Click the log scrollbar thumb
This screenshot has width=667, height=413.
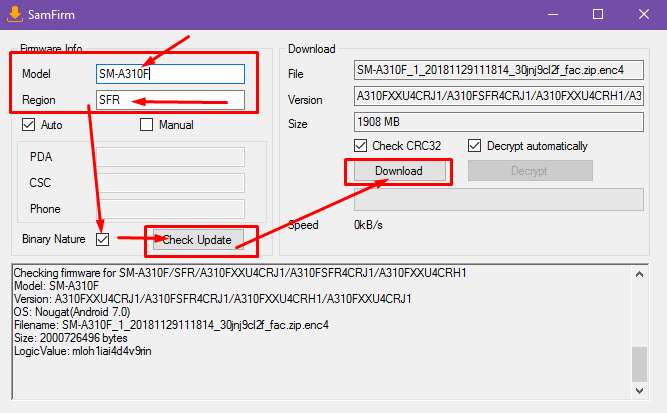pyautogui.click(x=639, y=365)
